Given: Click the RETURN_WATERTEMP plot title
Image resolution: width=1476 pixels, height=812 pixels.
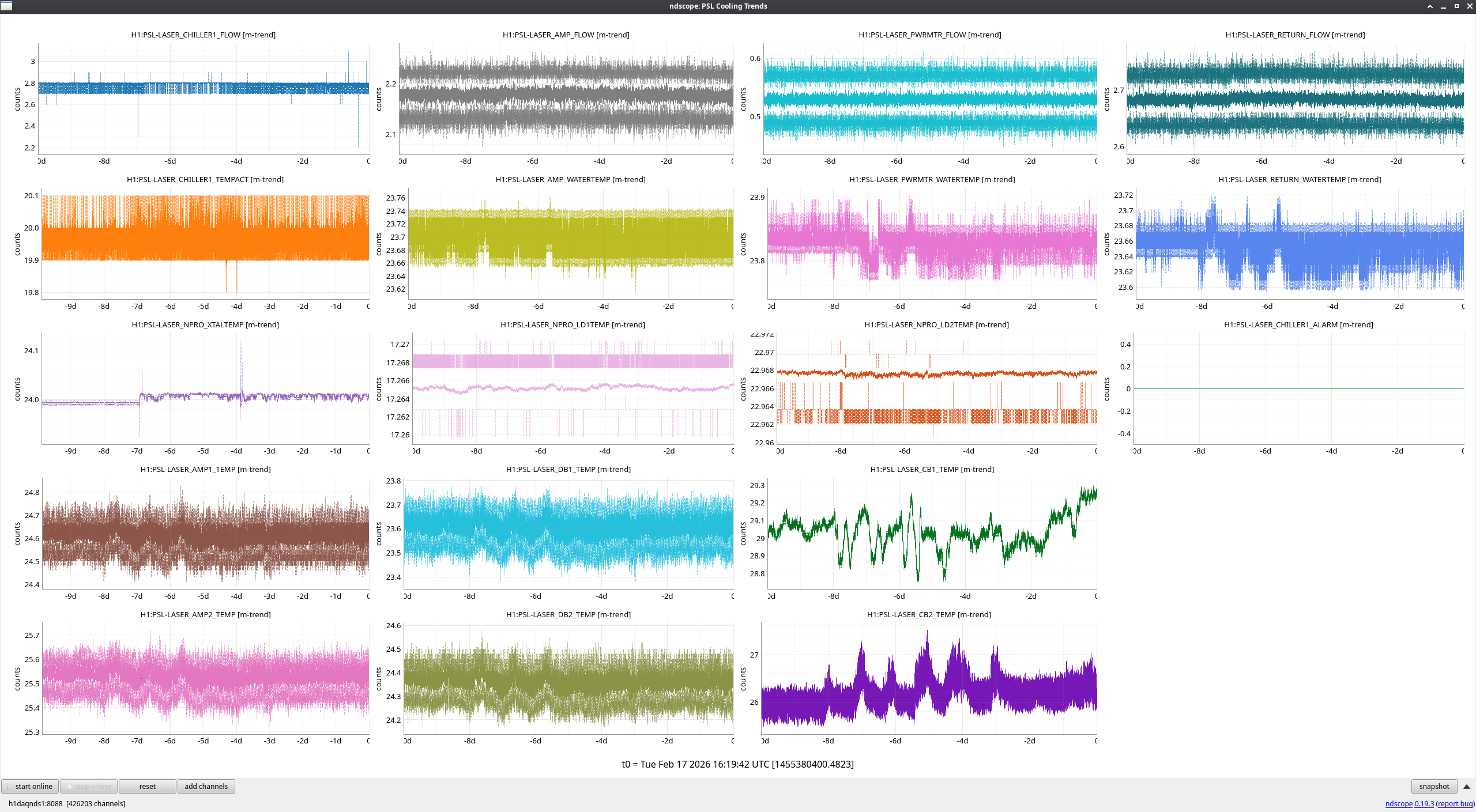Looking at the screenshot, I should click(1299, 179).
